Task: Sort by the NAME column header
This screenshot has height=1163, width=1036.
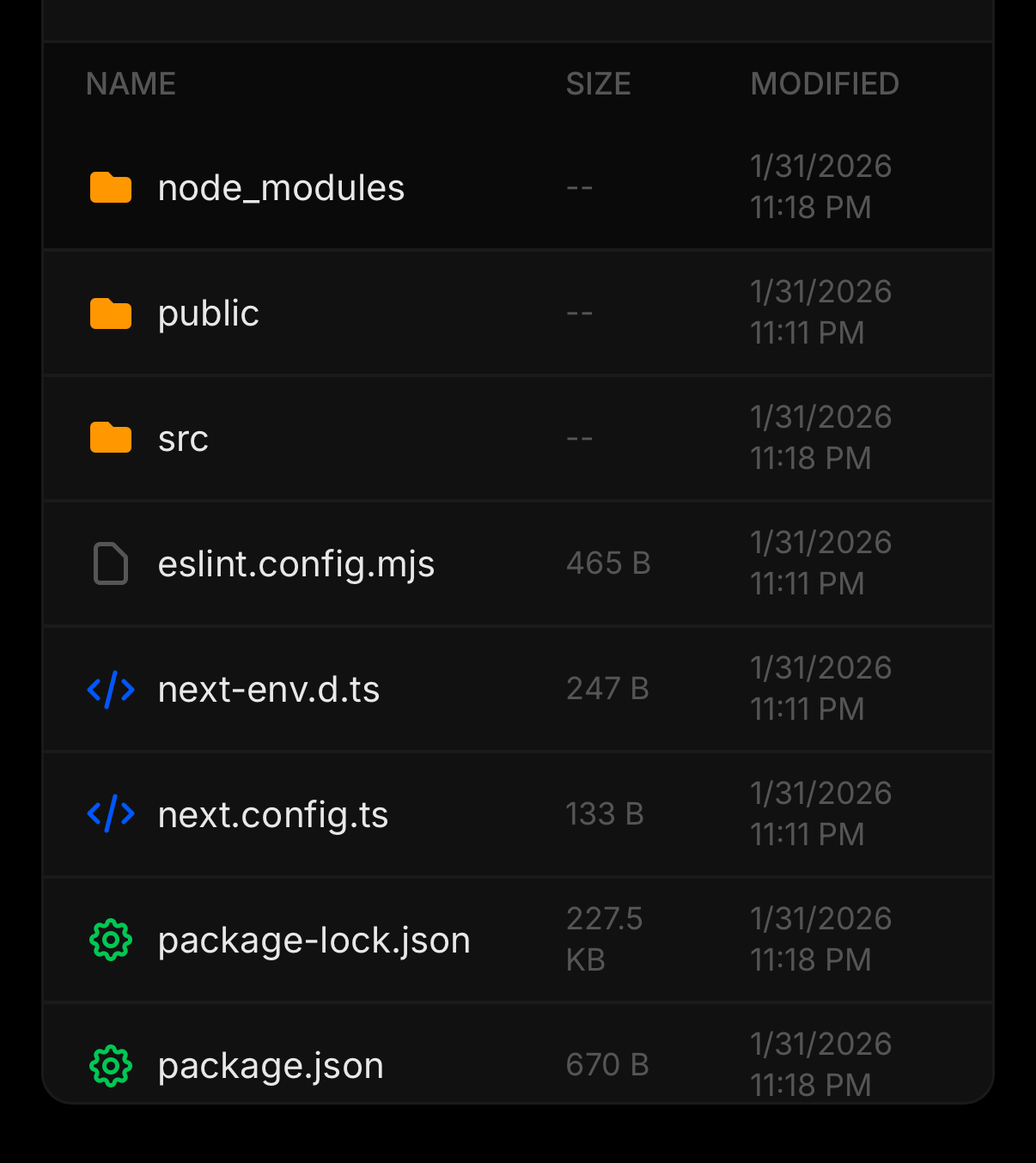Action: (x=131, y=84)
